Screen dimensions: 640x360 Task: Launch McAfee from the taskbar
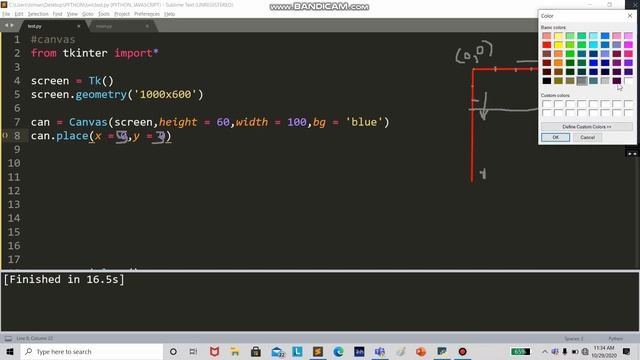click(214, 351)
